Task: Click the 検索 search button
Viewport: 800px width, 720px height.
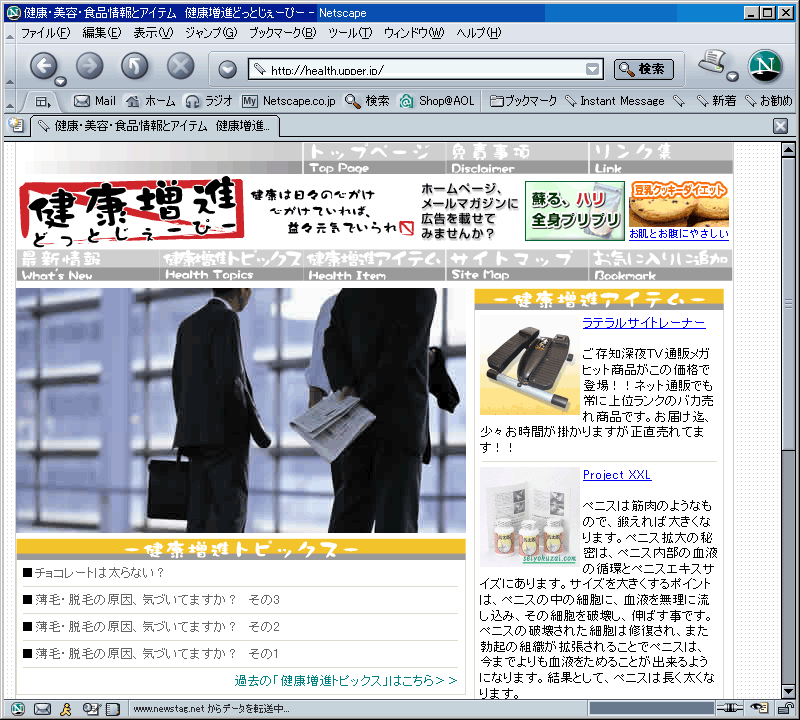Action: (643, 69)
